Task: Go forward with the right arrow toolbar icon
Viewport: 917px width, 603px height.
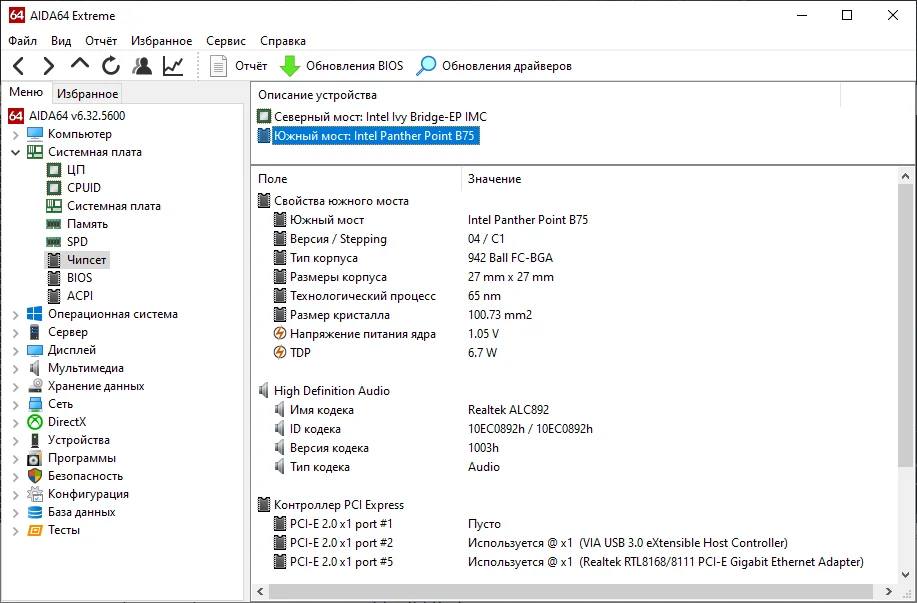Action: click(49, 66)
